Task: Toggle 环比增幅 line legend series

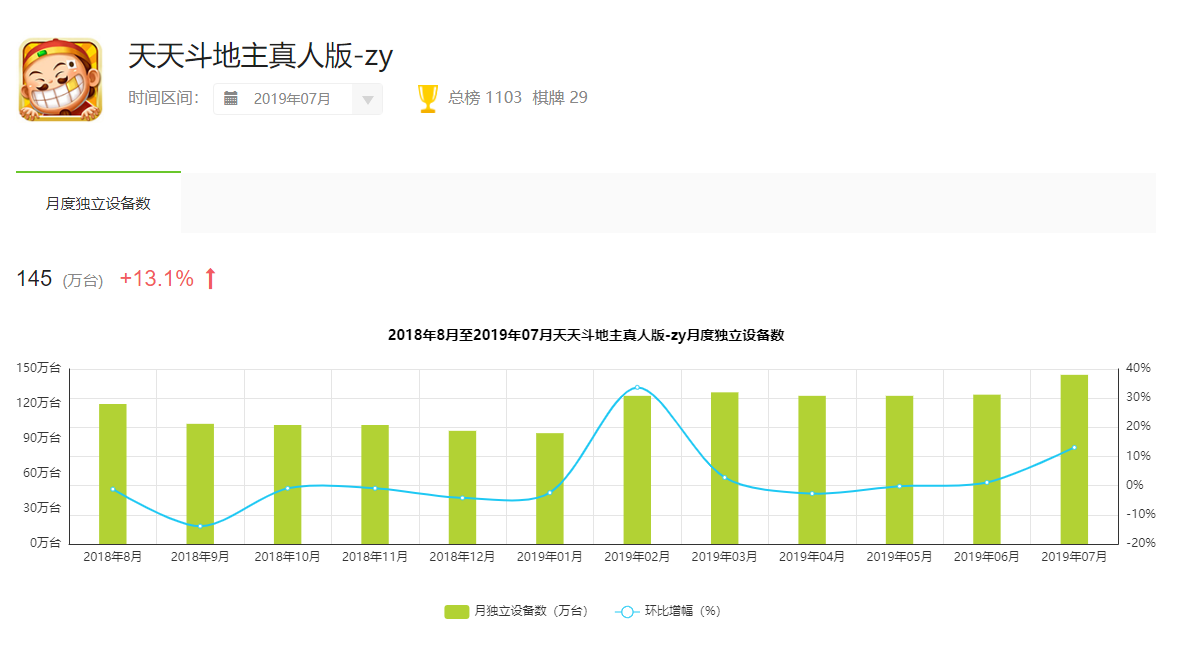Action: (x=681, y=611)
